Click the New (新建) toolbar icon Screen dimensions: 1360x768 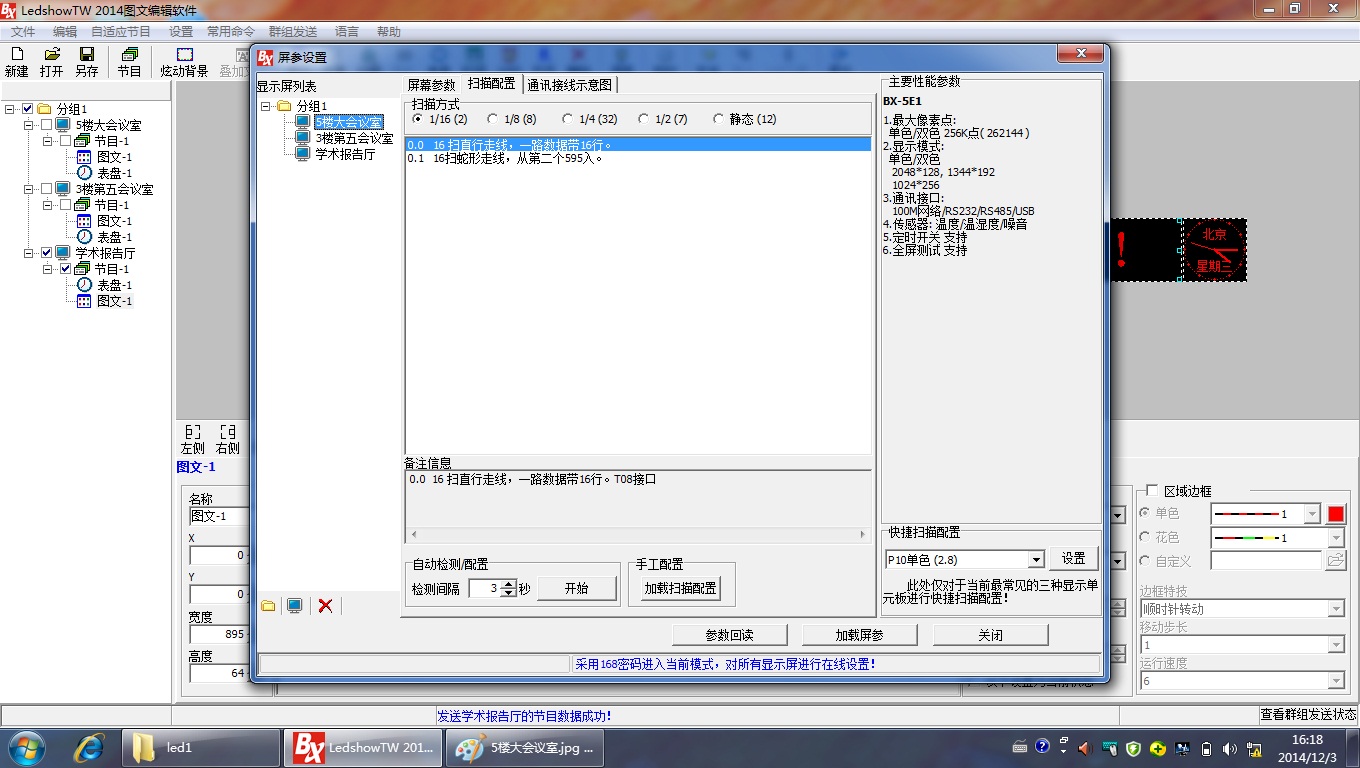[x=16, y=55]
